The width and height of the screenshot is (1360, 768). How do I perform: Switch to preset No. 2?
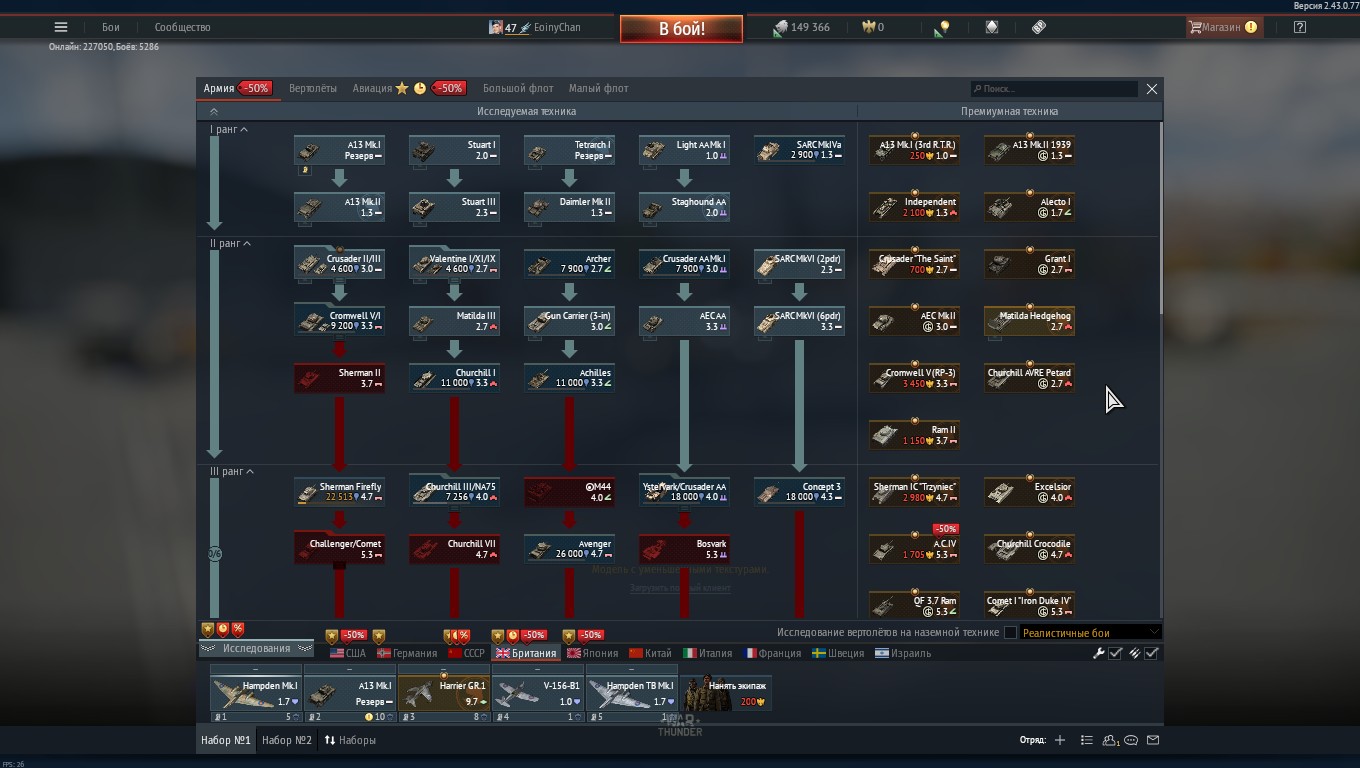click(x=287, y=740)
